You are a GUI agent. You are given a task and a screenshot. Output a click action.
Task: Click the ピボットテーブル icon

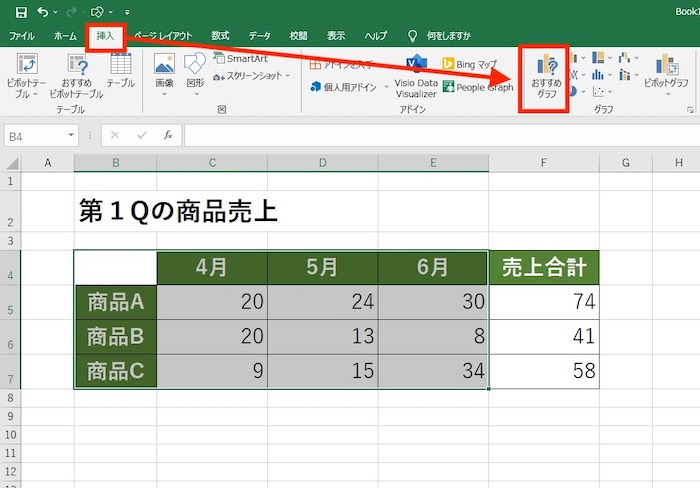(27, 64)
